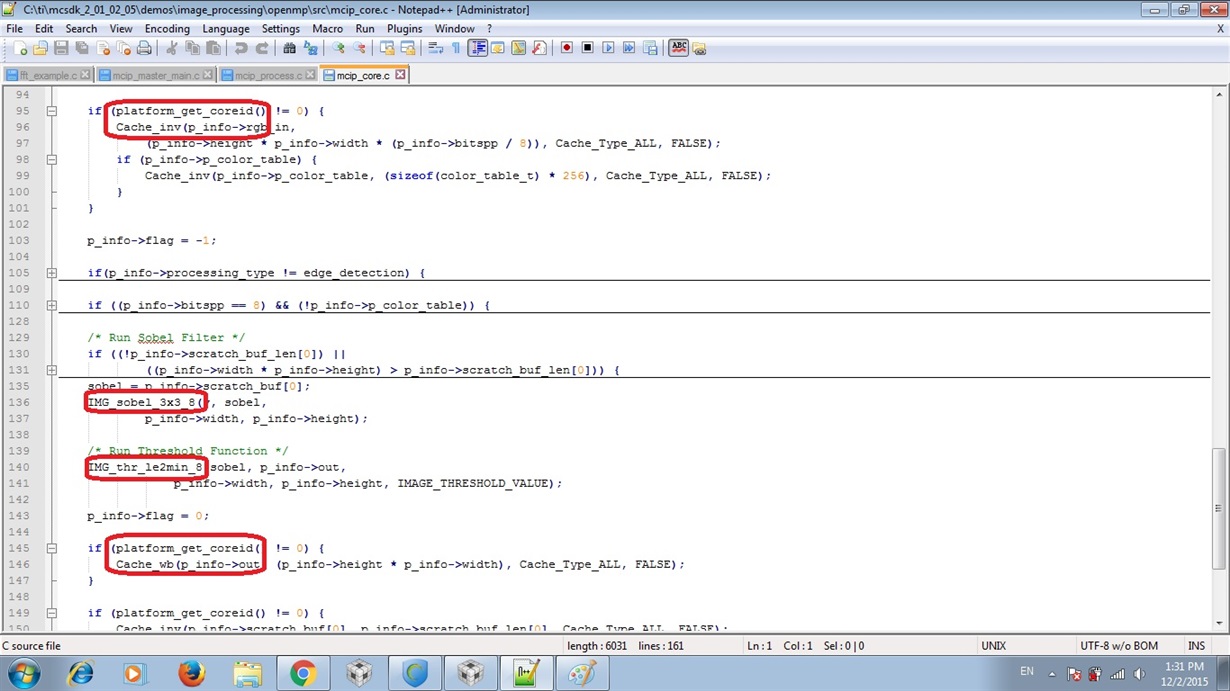Save the current file via toolbar
Screen dimensions: 1230x691
pos(61,48)
